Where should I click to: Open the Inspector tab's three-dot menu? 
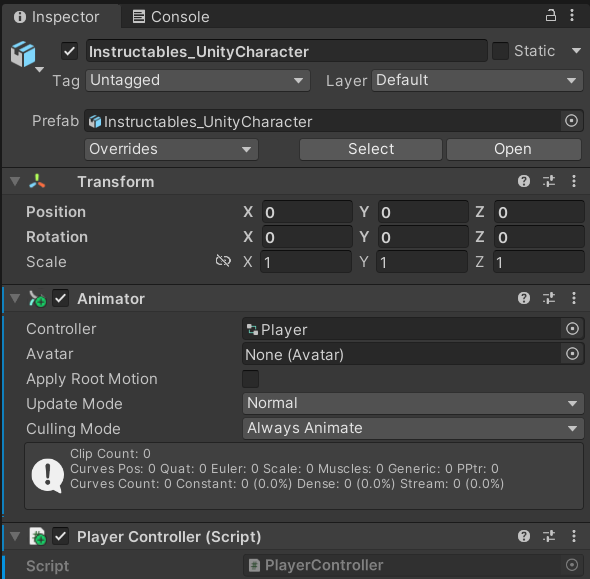pyautogui.click(x=572, y=15)
